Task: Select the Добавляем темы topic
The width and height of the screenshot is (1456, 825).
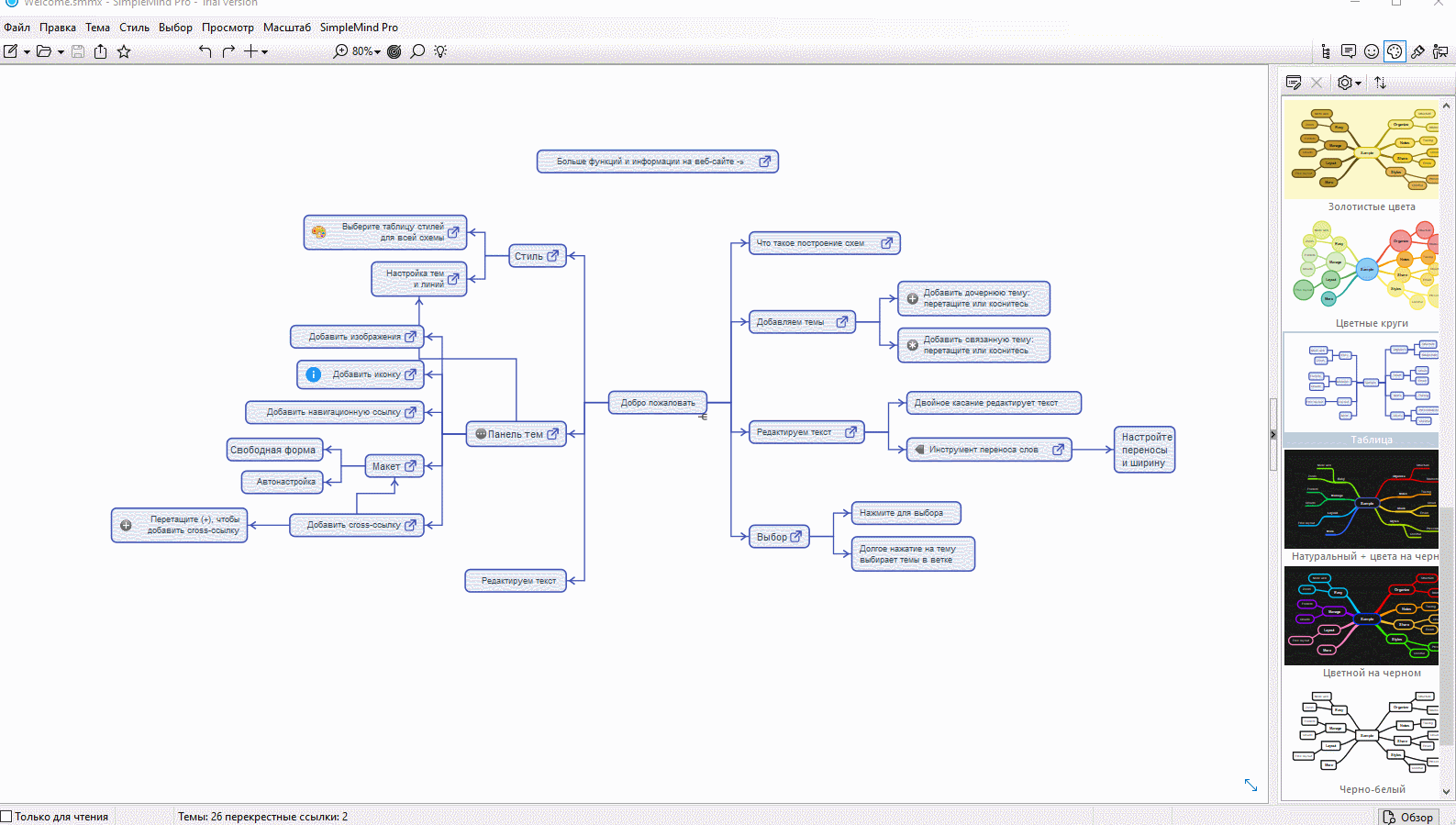Action: pyautogui.click(x=803, y=322)
